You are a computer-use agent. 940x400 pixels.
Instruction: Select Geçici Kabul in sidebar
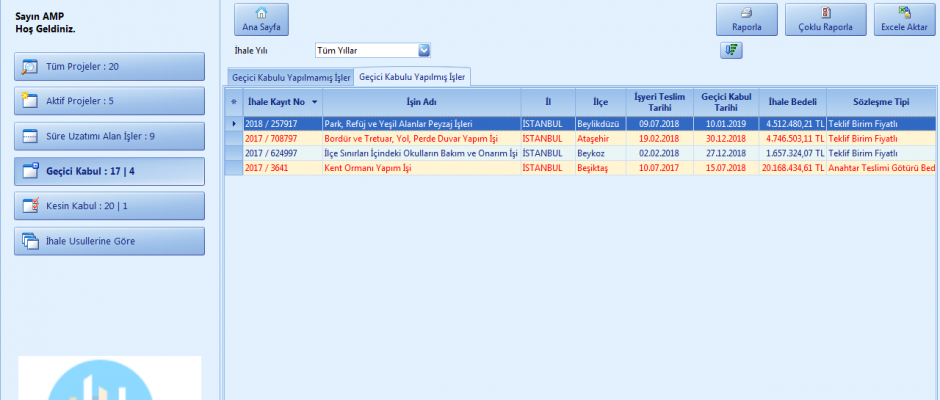point(110,171)
